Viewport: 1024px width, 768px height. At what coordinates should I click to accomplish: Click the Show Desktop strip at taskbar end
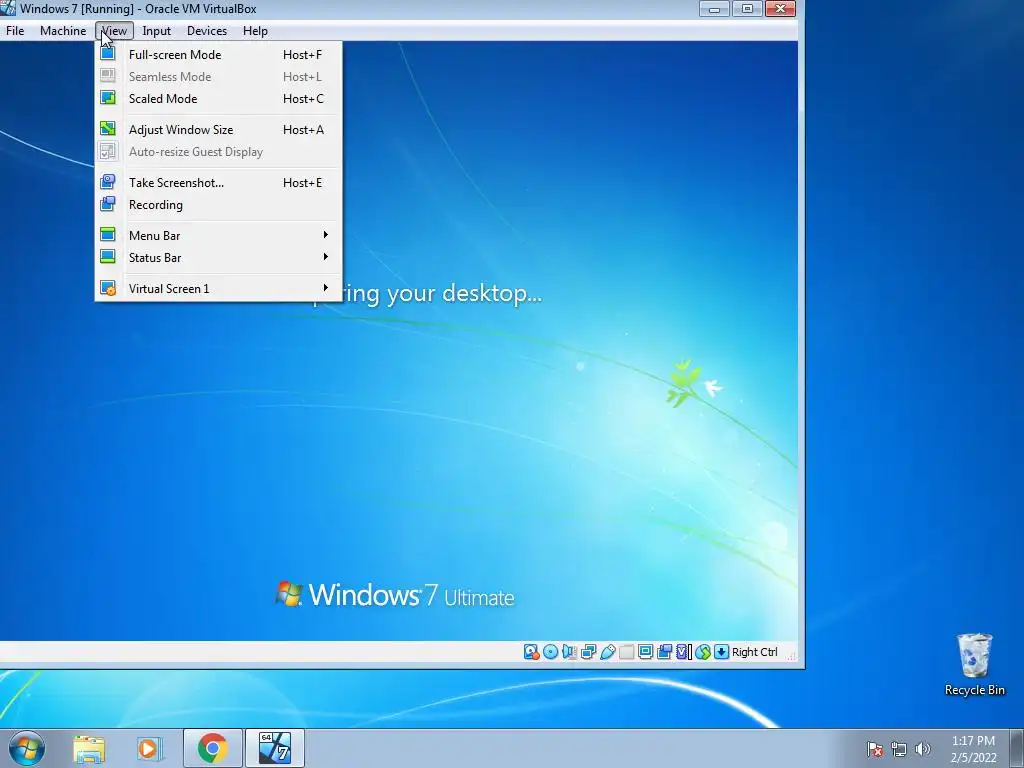pyautogui.click(x=1017, y=748)
